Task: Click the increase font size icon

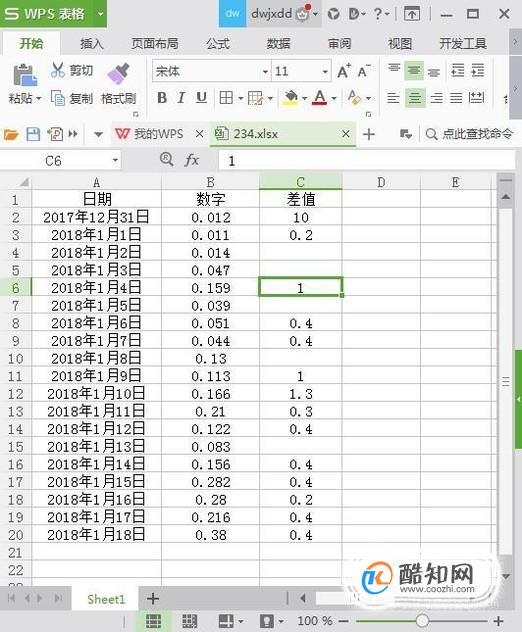Action: click(x=344, y=71)
